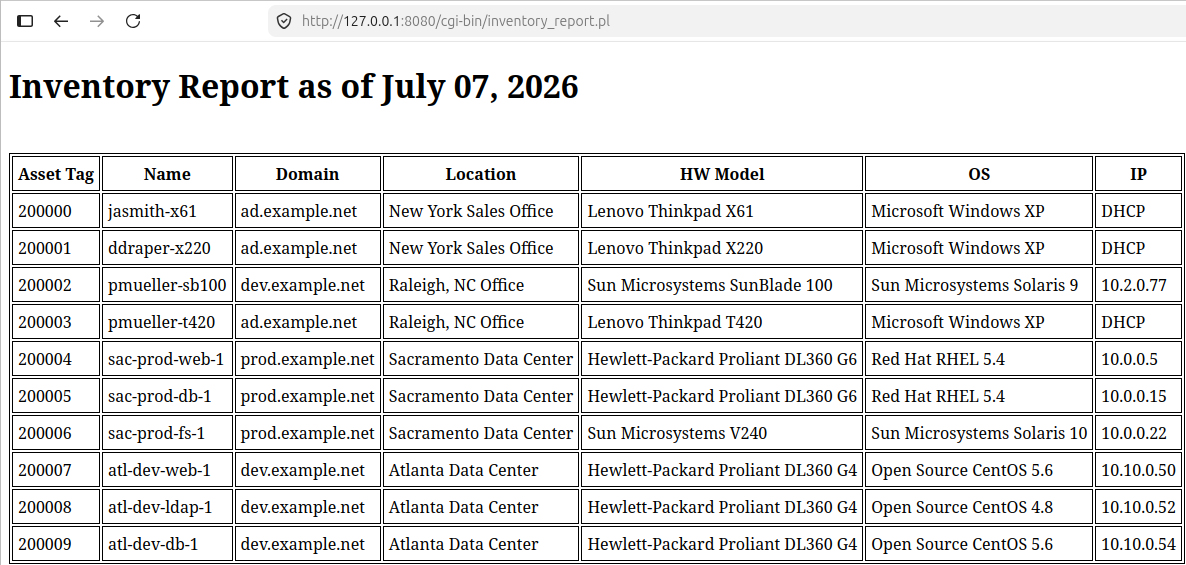
Task: Select asset tag 200008
Action: (56, 508)
